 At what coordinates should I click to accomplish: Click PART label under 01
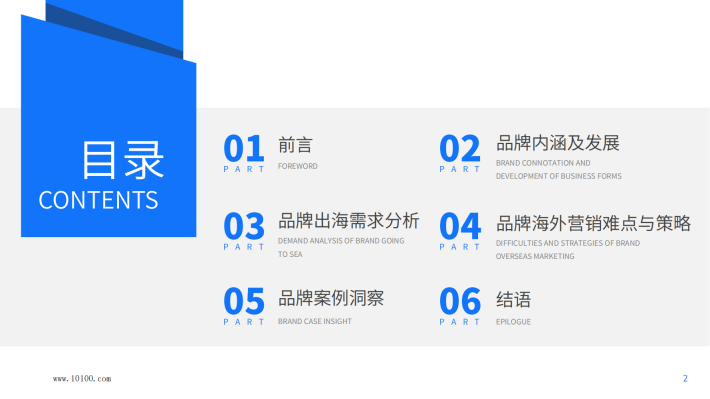[244, 169]
